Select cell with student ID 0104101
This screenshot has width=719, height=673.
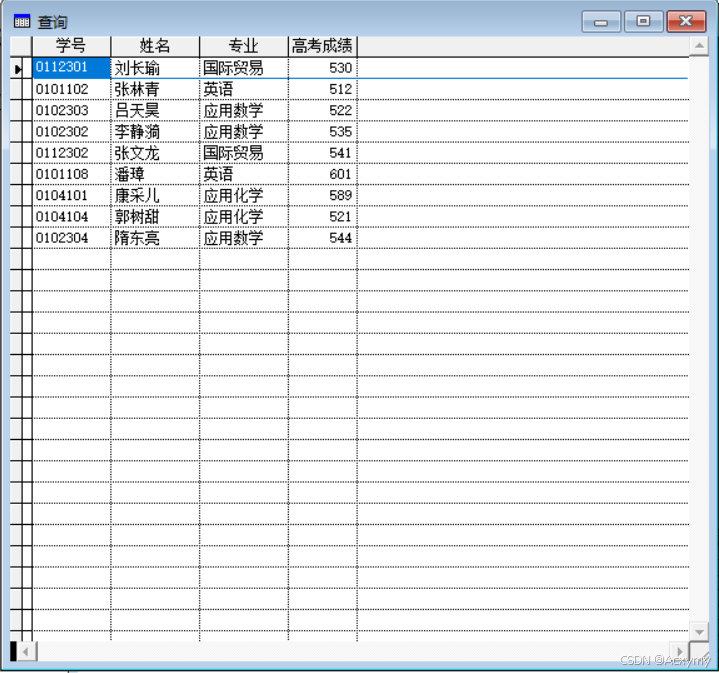pos(71,195)
